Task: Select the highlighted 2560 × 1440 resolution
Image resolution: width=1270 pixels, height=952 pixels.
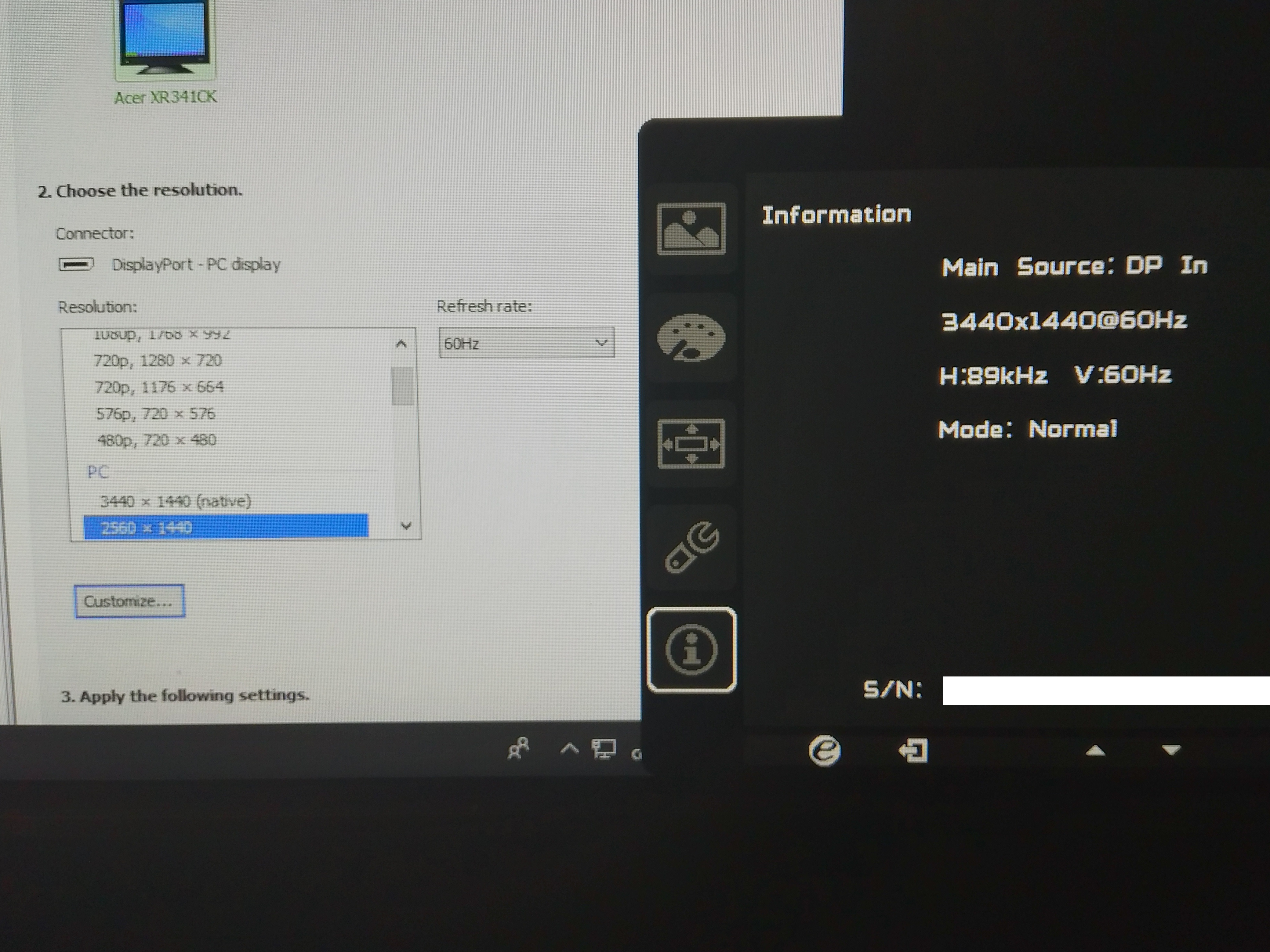Action: pos(226,527)
